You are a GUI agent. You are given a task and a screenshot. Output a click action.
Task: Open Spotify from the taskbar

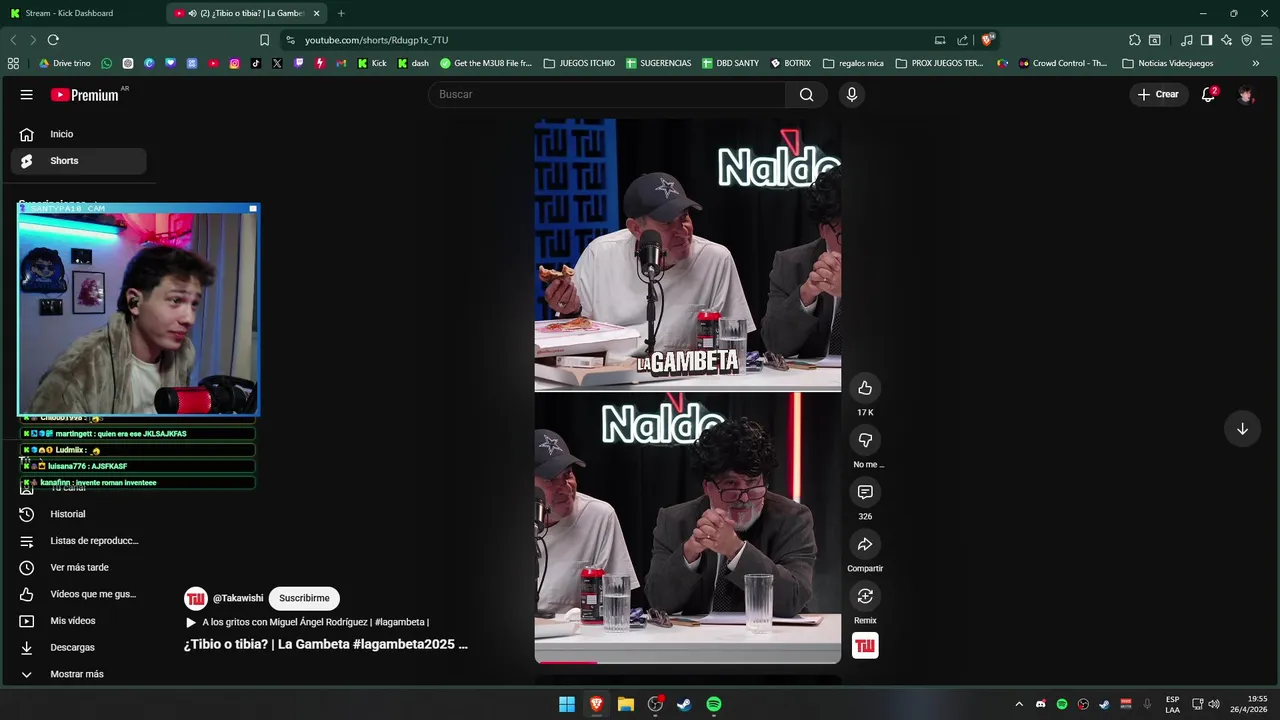pyautogui.click(x=714, y=704)
